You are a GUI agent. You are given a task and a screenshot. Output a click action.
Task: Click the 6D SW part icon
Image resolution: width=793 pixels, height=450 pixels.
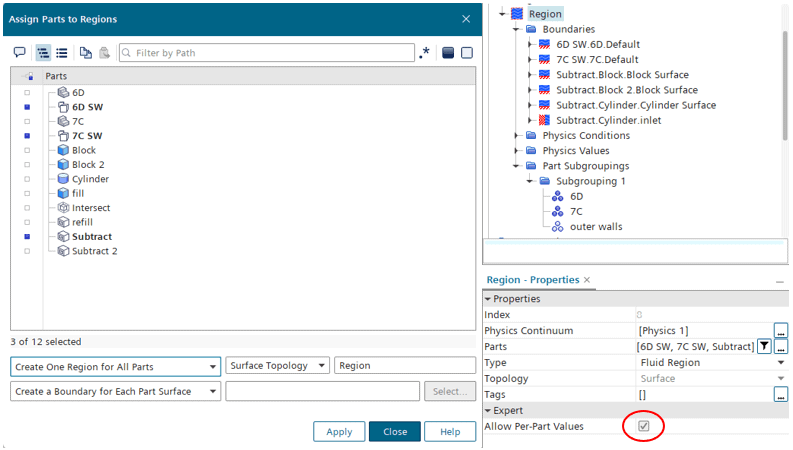point(63,107)
